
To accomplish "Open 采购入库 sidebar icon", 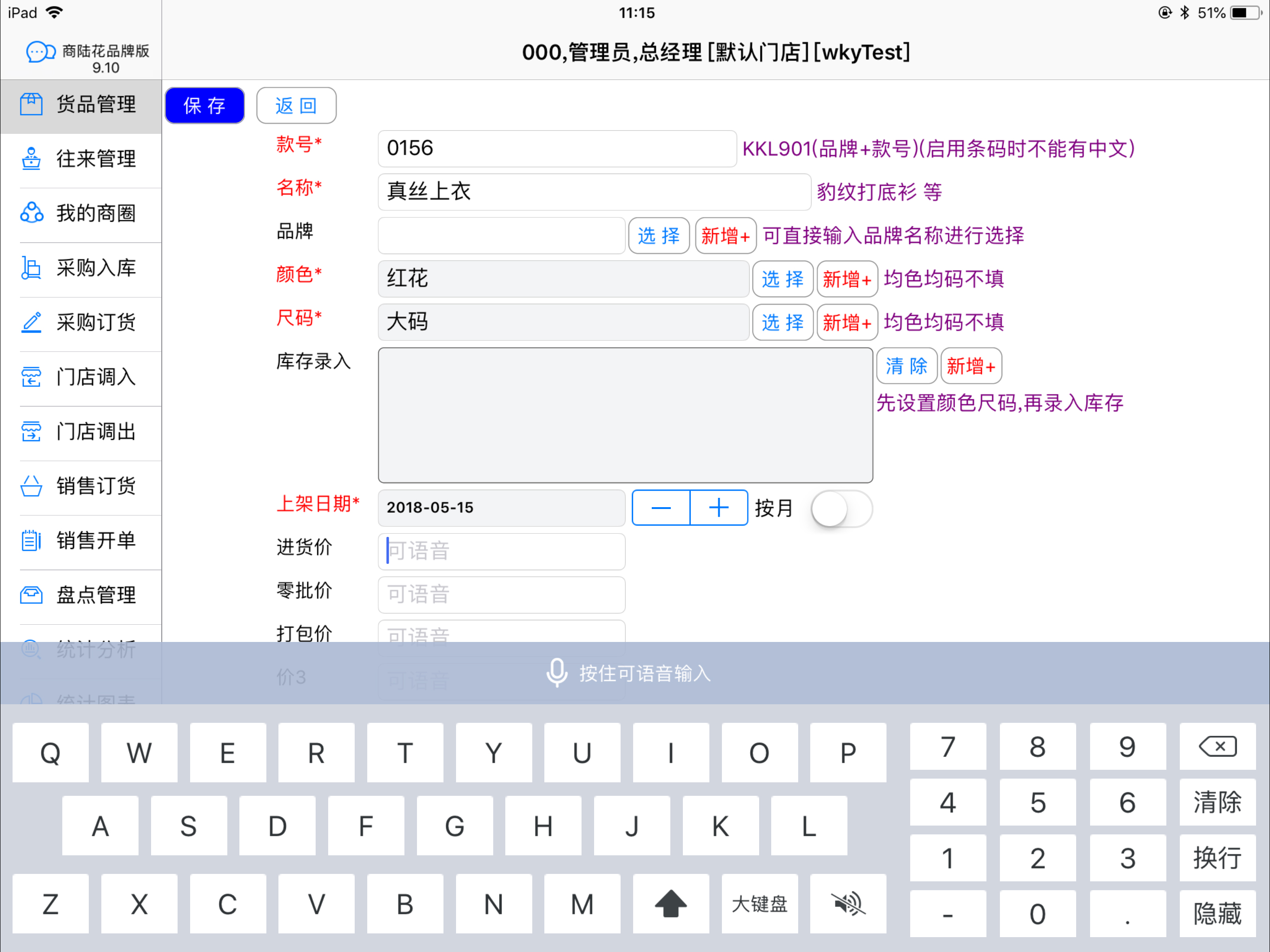I will pyautogui.click(x=31, y=268).
